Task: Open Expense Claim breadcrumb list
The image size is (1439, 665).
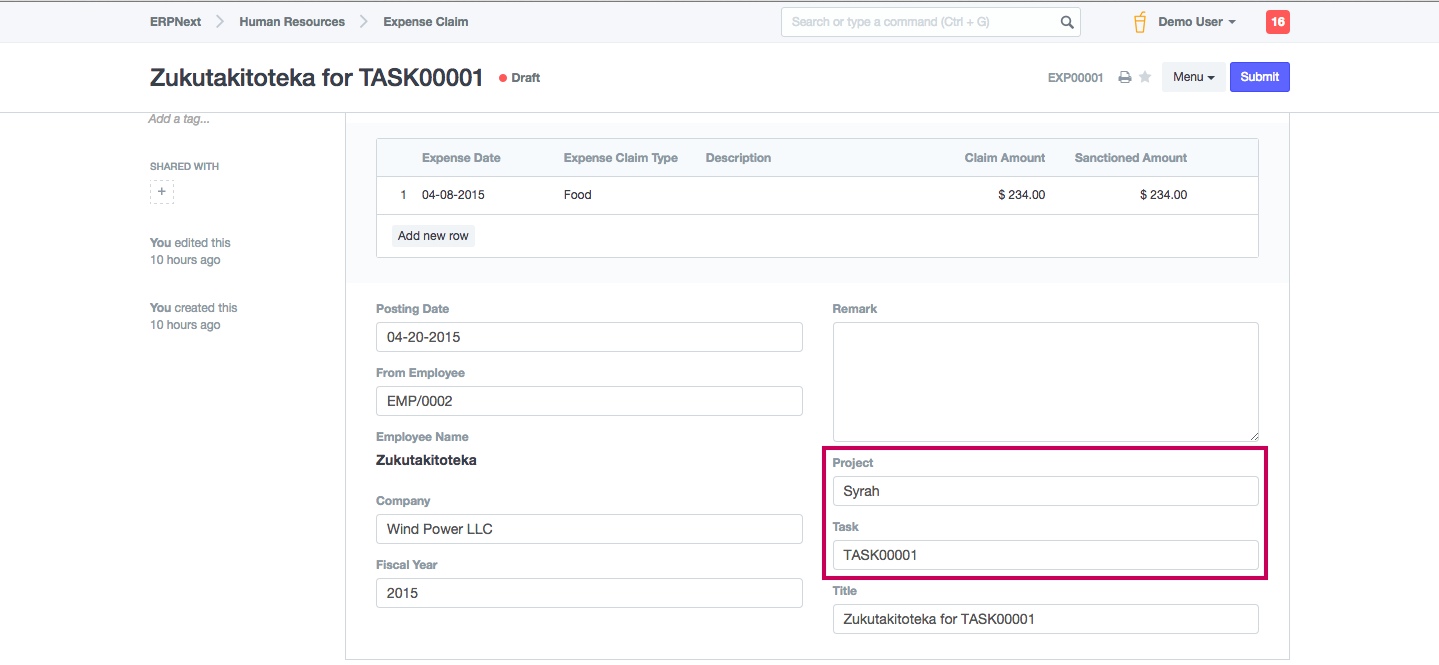Action: coord(425,22)
